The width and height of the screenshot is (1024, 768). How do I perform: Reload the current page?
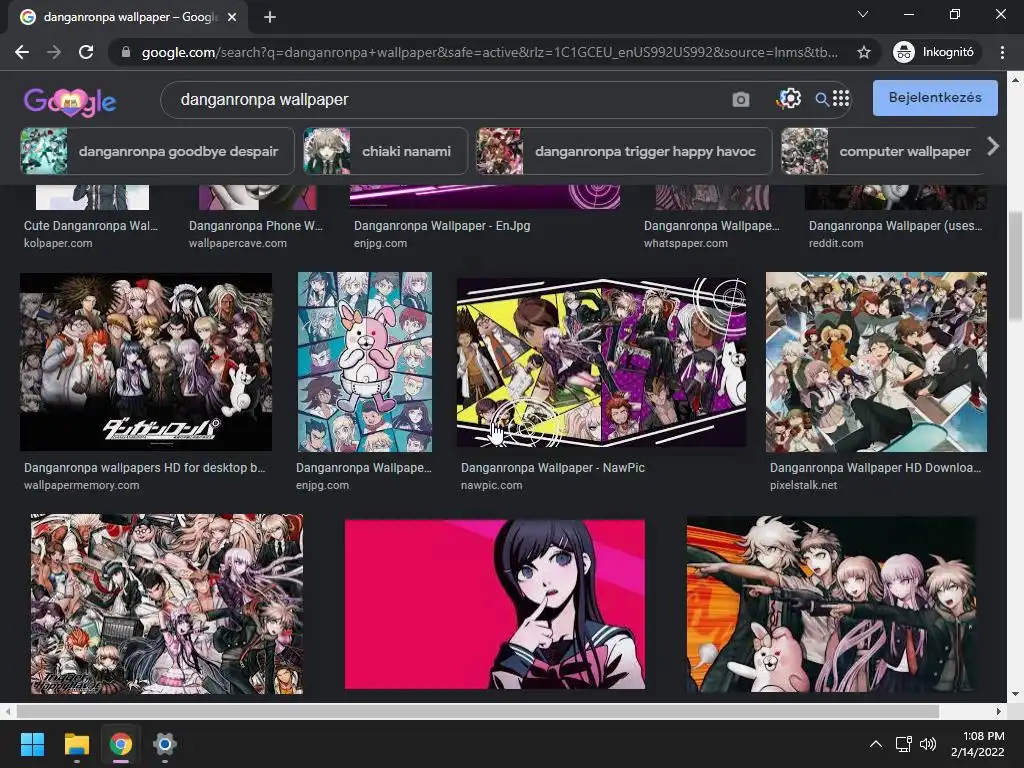pyautogui.click(x=86, y=52)
